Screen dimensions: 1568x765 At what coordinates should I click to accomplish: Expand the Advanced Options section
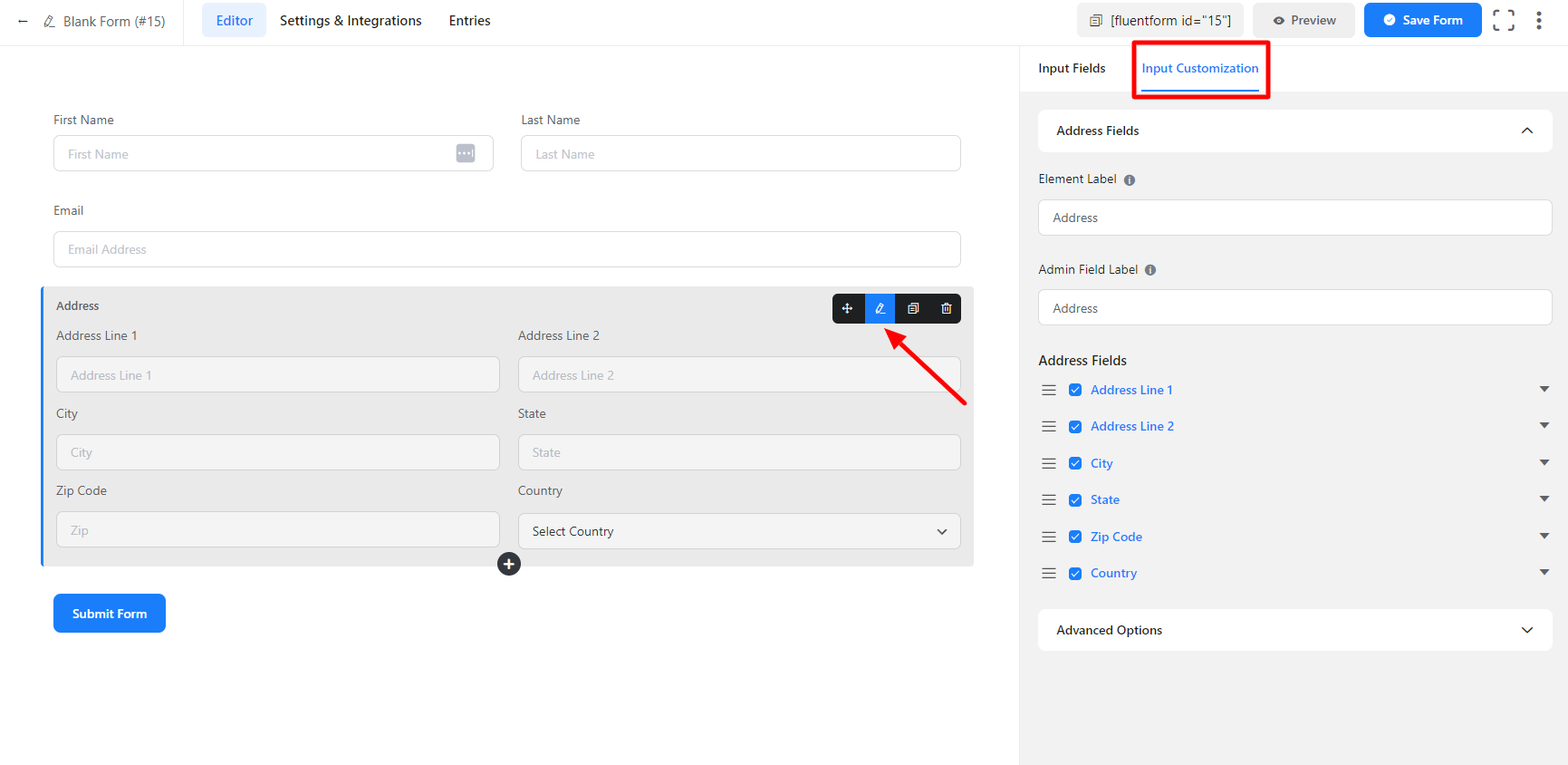tap(1294, 630)
